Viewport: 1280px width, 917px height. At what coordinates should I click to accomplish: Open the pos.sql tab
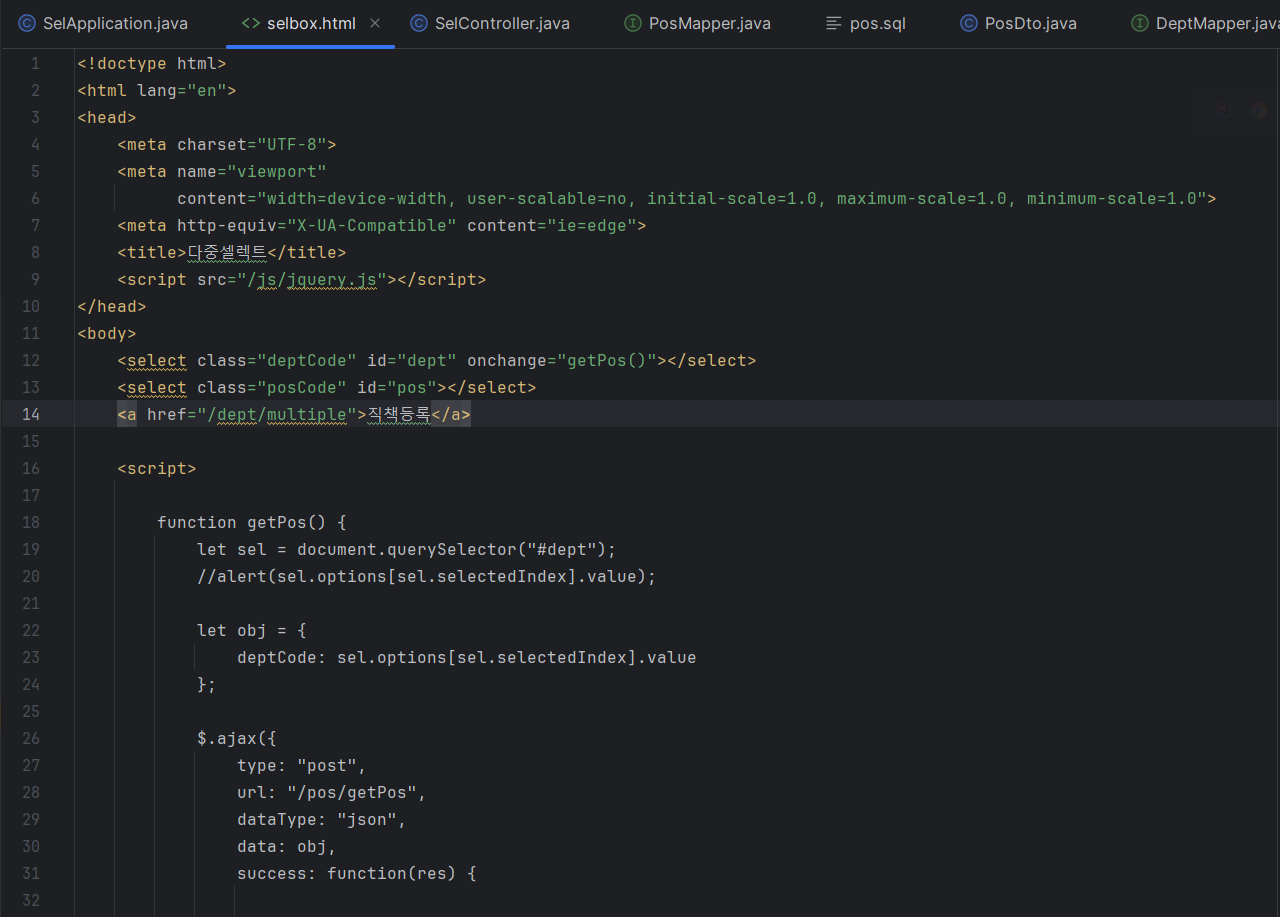(x=865, y=23)
